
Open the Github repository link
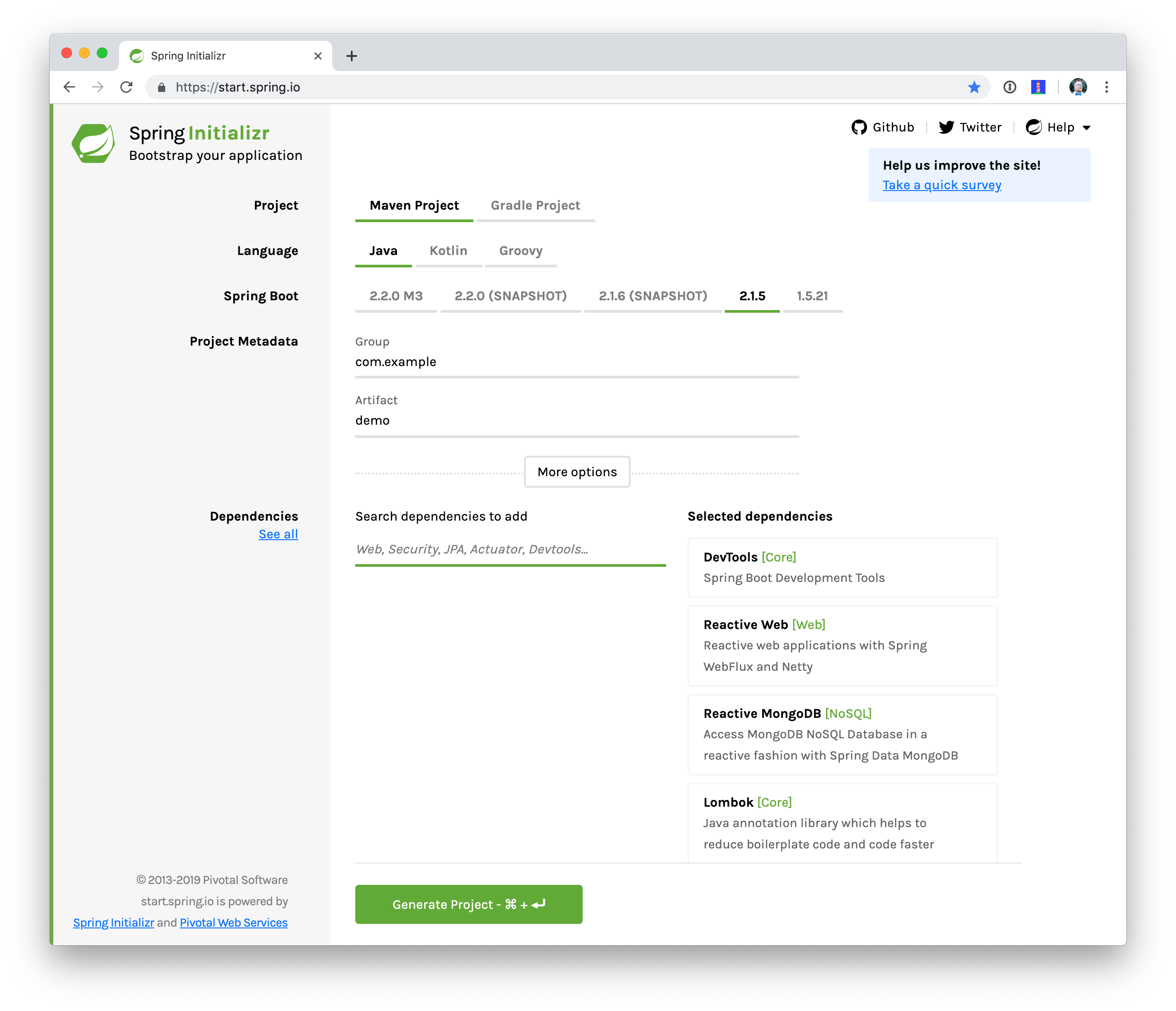(885, 126)
